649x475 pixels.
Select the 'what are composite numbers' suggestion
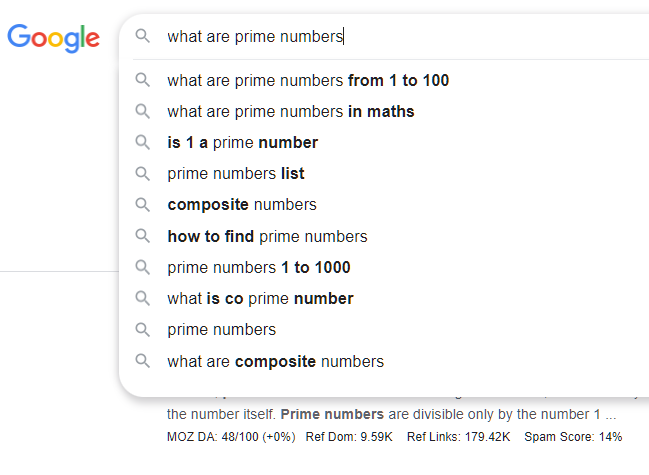275,361
